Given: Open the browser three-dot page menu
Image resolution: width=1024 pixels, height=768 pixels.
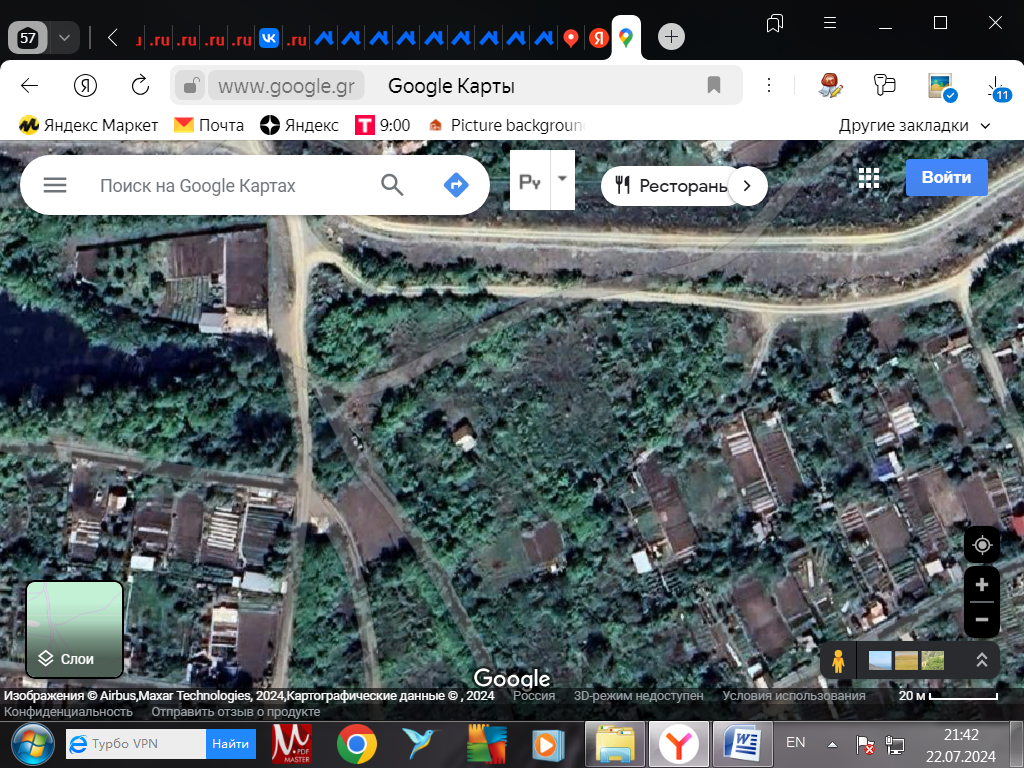Looking at the screenshot, I should (769, 85).
